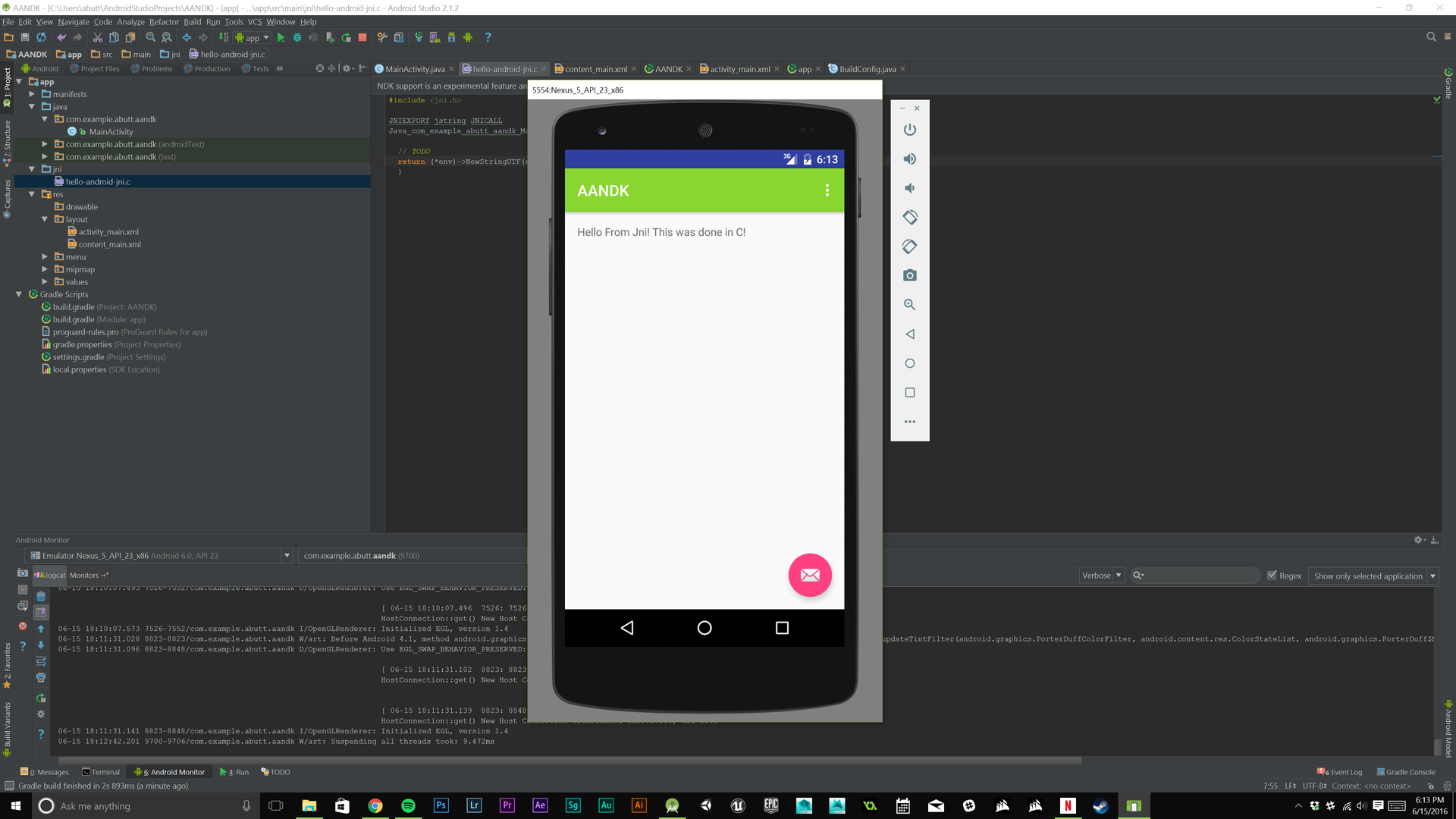
Task: Select Verbose log level dropdown
Action: tap(1100, 575)
